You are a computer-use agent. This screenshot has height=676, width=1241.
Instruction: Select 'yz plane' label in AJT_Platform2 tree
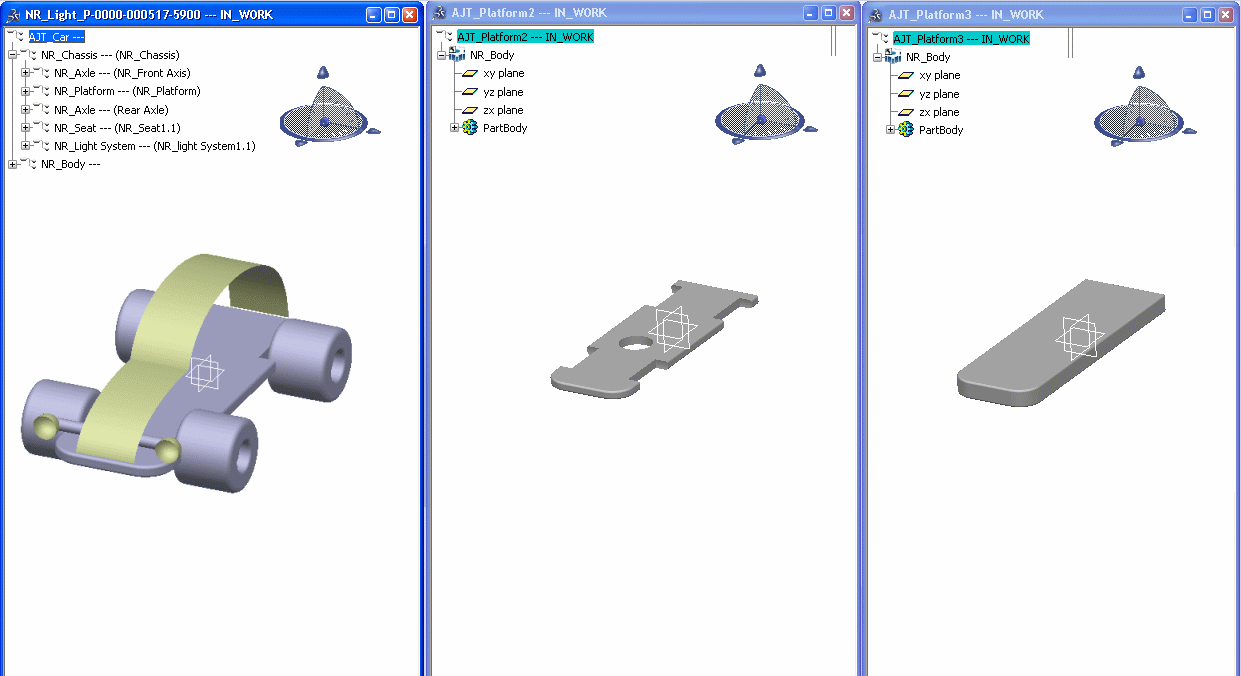[x=503, y=92]
